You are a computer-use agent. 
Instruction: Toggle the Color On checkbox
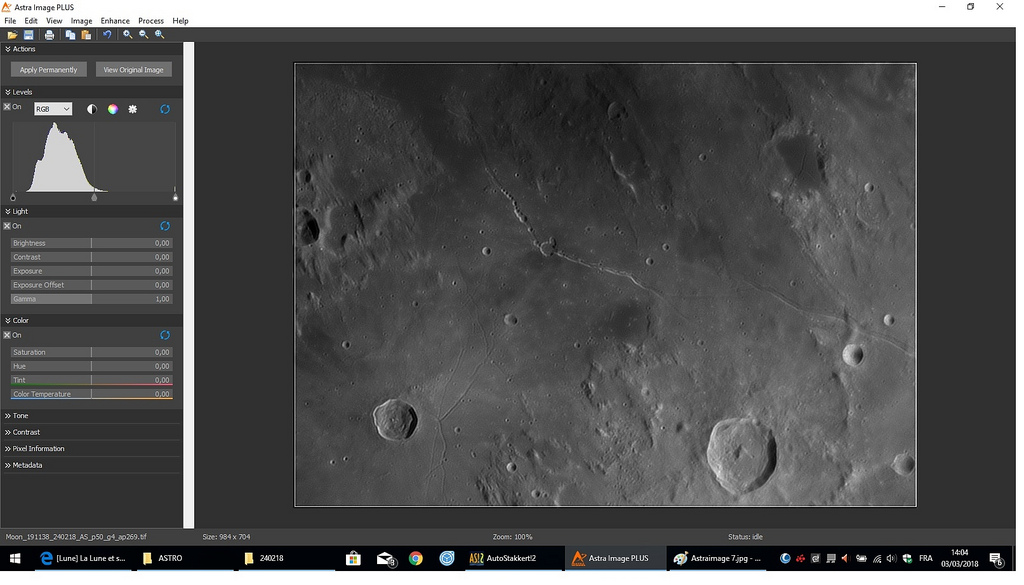7,335
